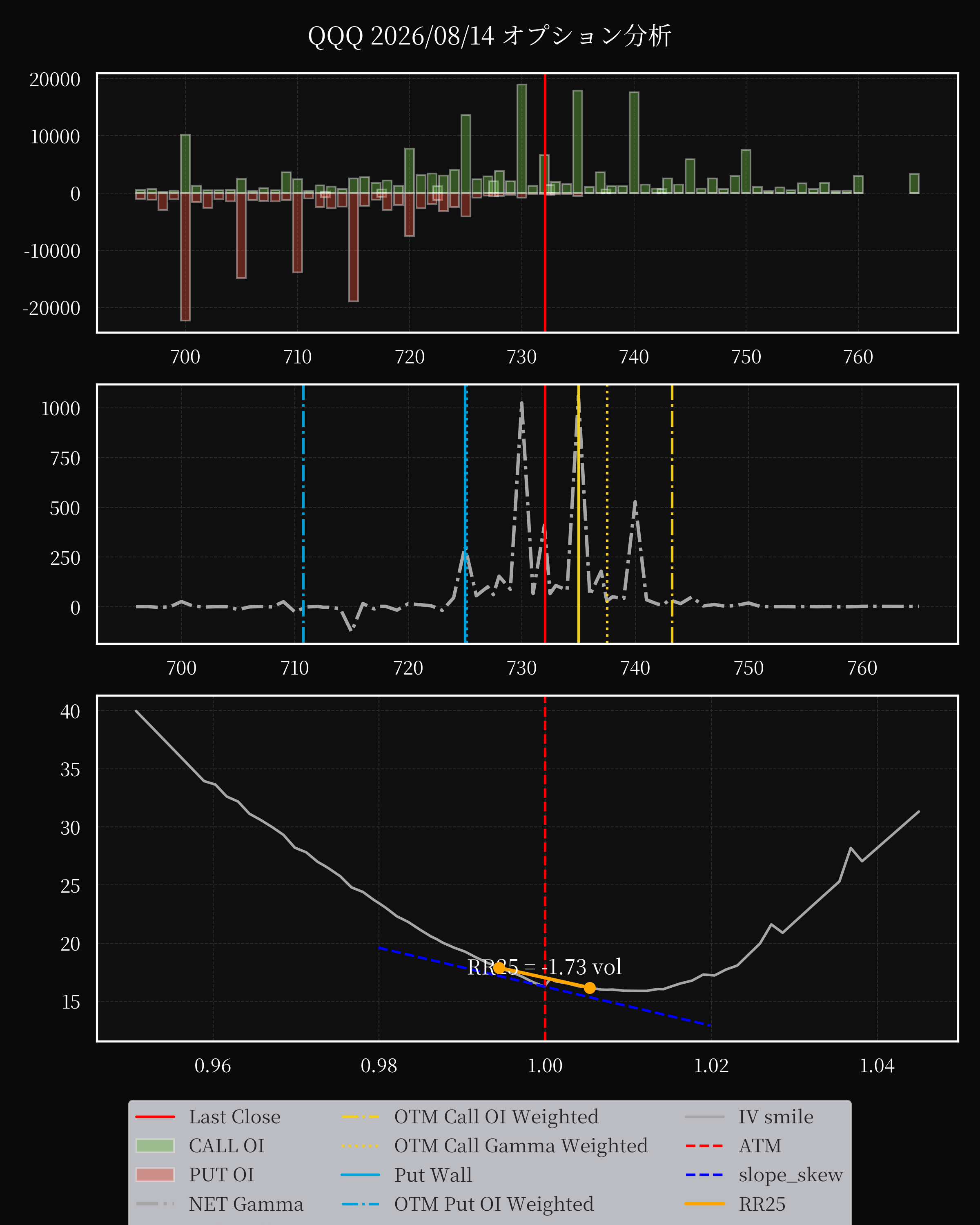Click the "-20000" y-axis label

point(51,308)
